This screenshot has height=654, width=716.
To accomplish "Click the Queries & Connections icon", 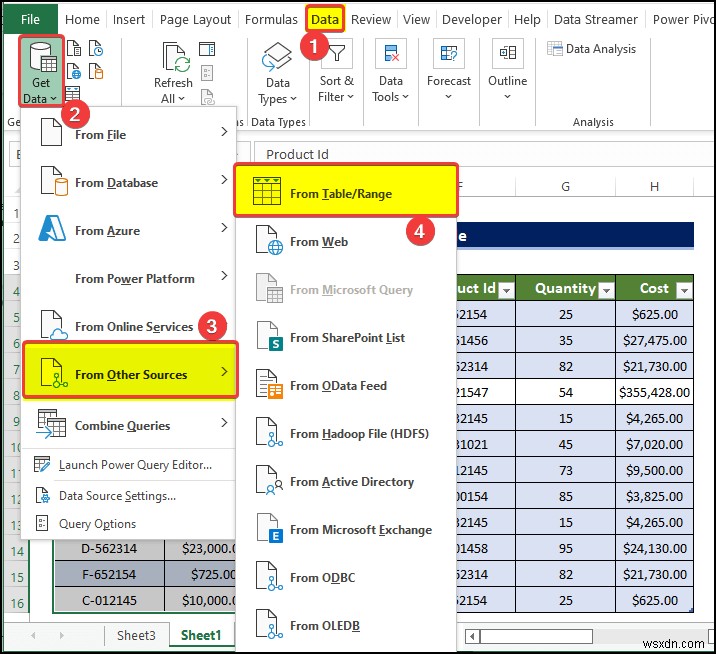I will [x=207, y=49].
